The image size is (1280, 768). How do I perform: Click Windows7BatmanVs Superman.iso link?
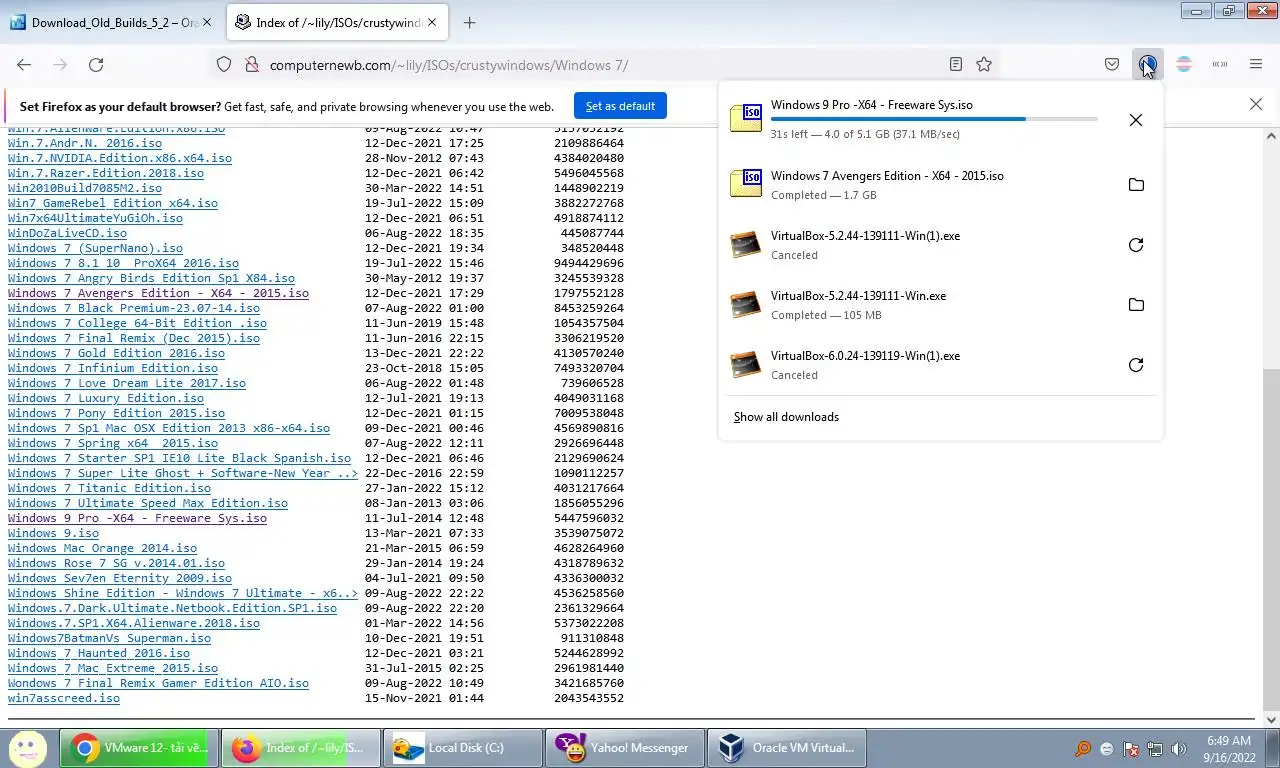(x=109, y=638)
